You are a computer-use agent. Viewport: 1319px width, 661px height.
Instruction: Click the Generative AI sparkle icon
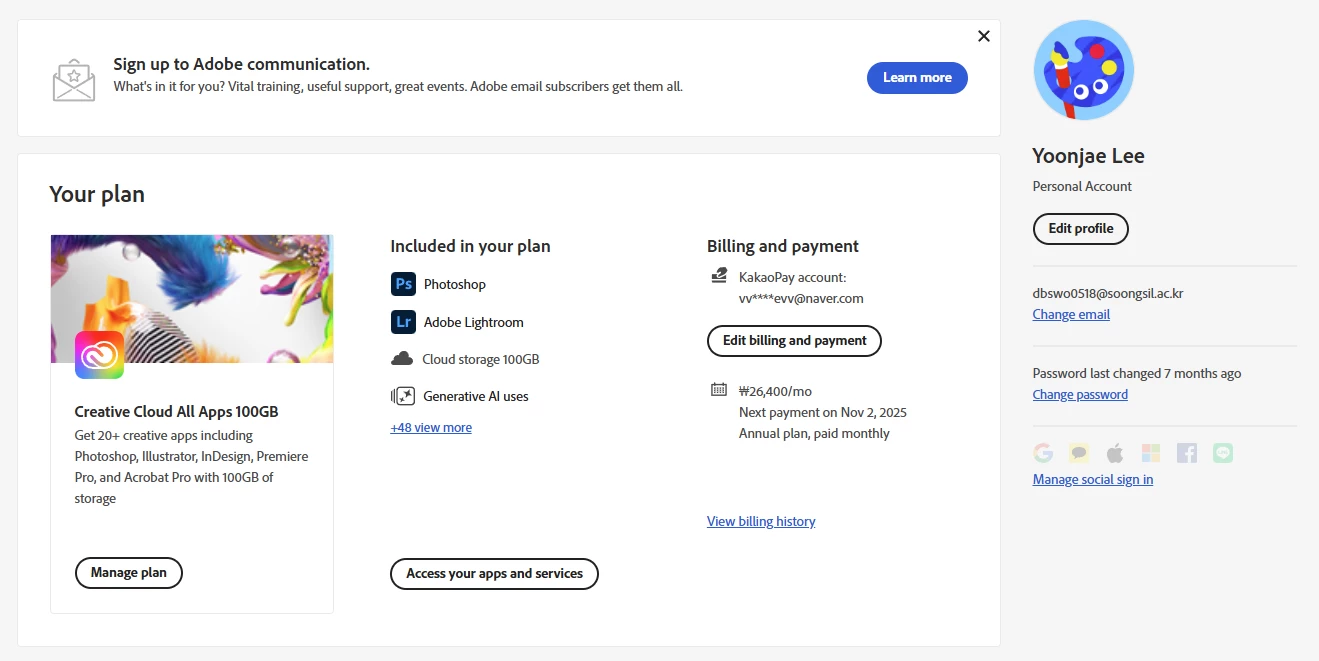(x=403, y=396)
